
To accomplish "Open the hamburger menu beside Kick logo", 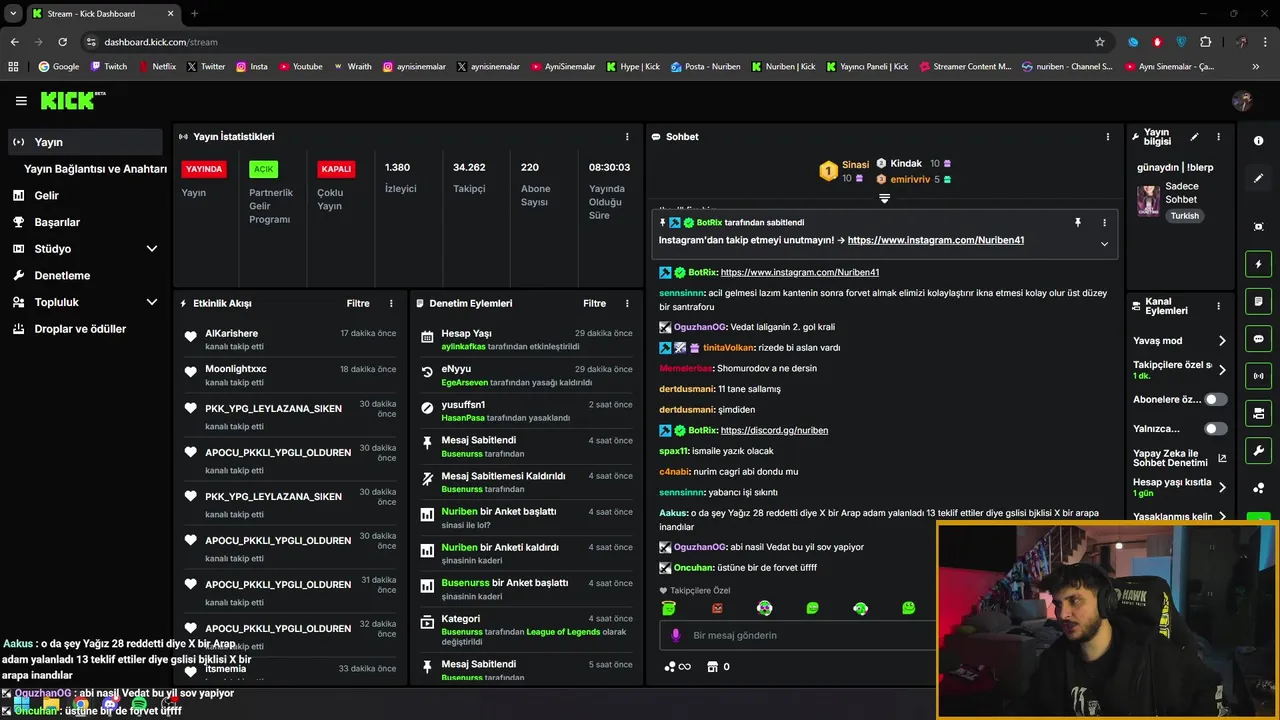I will click(x=21, y=101).
